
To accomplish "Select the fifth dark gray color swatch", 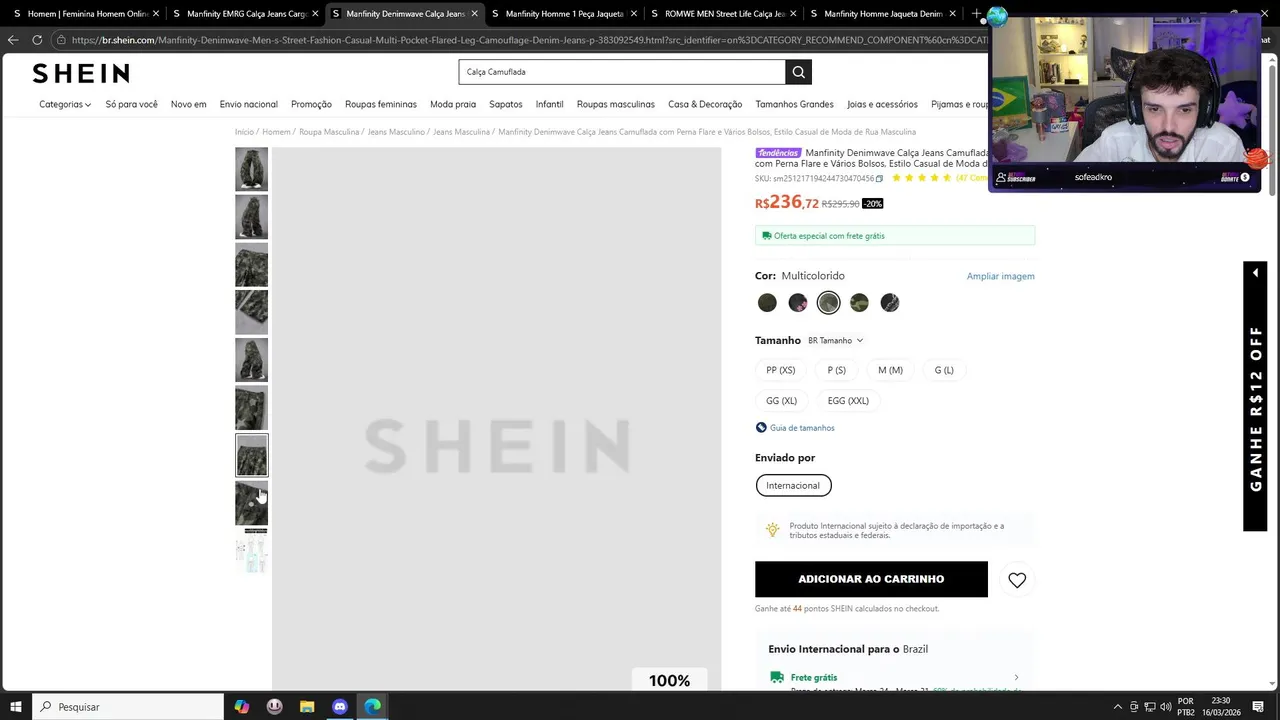I will (890, 303).
